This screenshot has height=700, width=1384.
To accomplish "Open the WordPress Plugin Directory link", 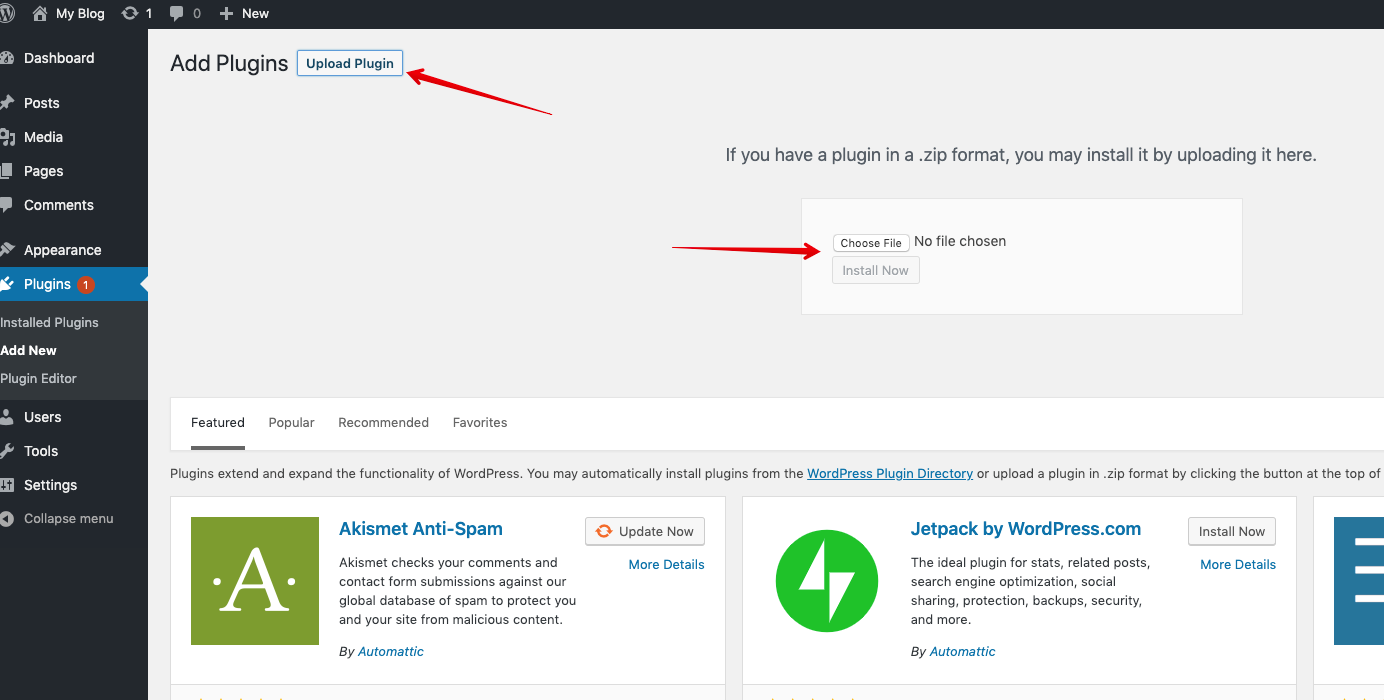I will [x=890, y=474].
